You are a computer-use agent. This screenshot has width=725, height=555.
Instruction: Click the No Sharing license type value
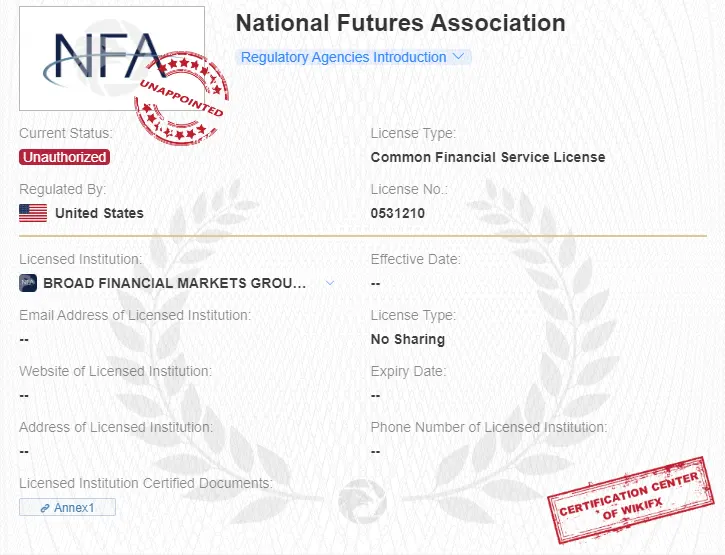(x=407, y=339)
